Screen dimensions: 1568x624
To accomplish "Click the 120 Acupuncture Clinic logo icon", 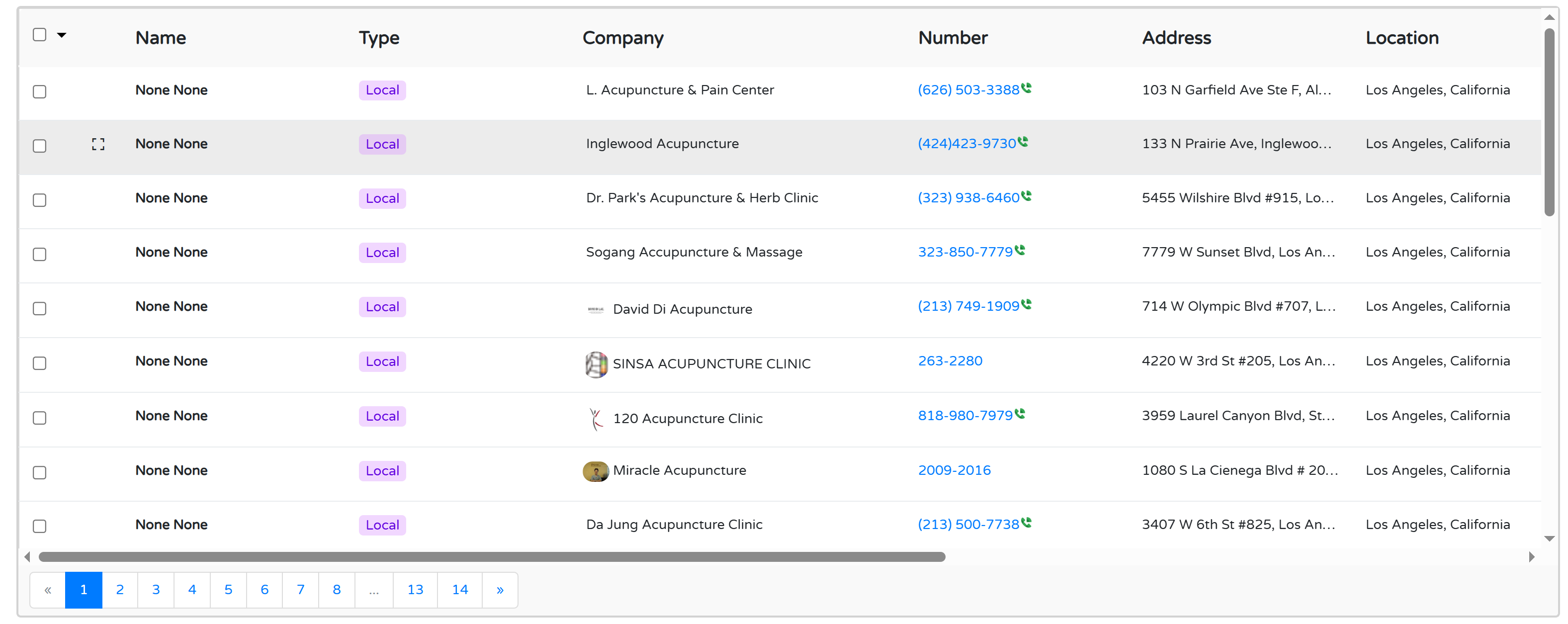I will [x=596, y=419].
